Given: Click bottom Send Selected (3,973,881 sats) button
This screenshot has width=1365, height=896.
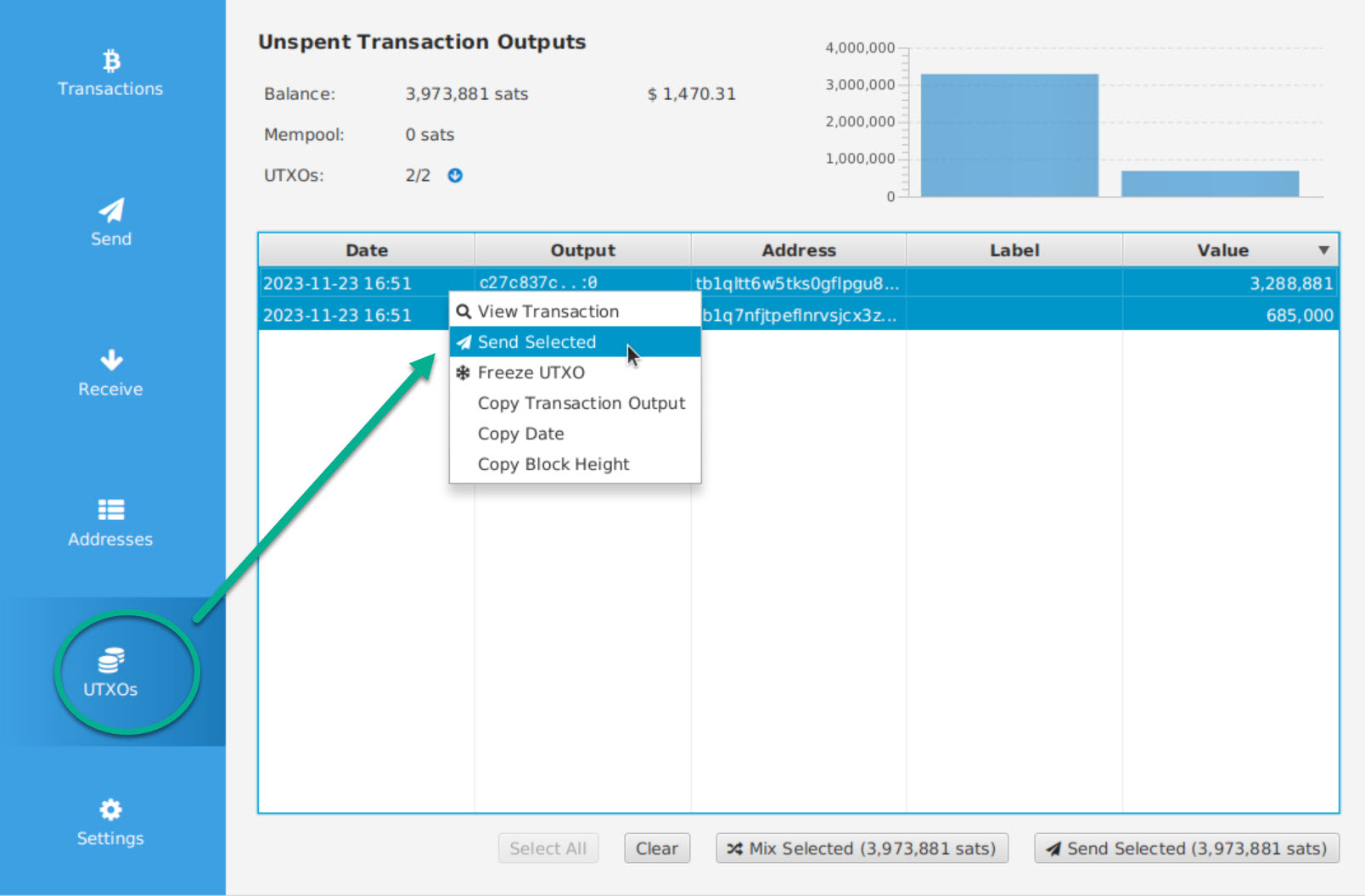Looking at the screenshot, I should tap(1186, 848).
